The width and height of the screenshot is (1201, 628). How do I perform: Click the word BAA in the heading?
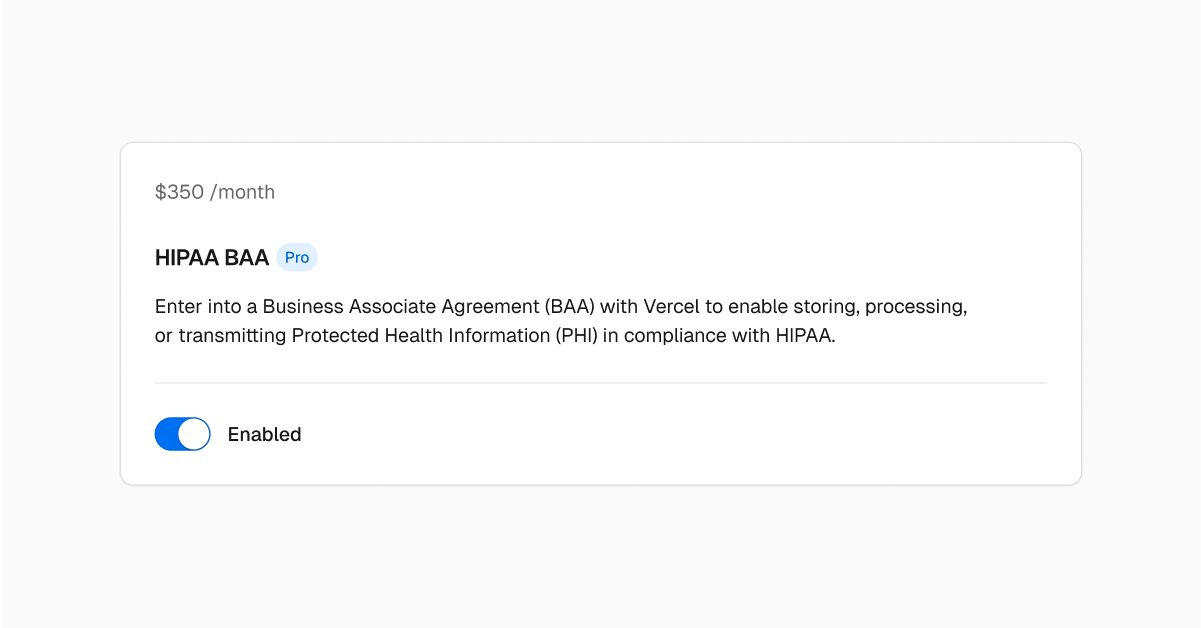(x=247, y=257)
